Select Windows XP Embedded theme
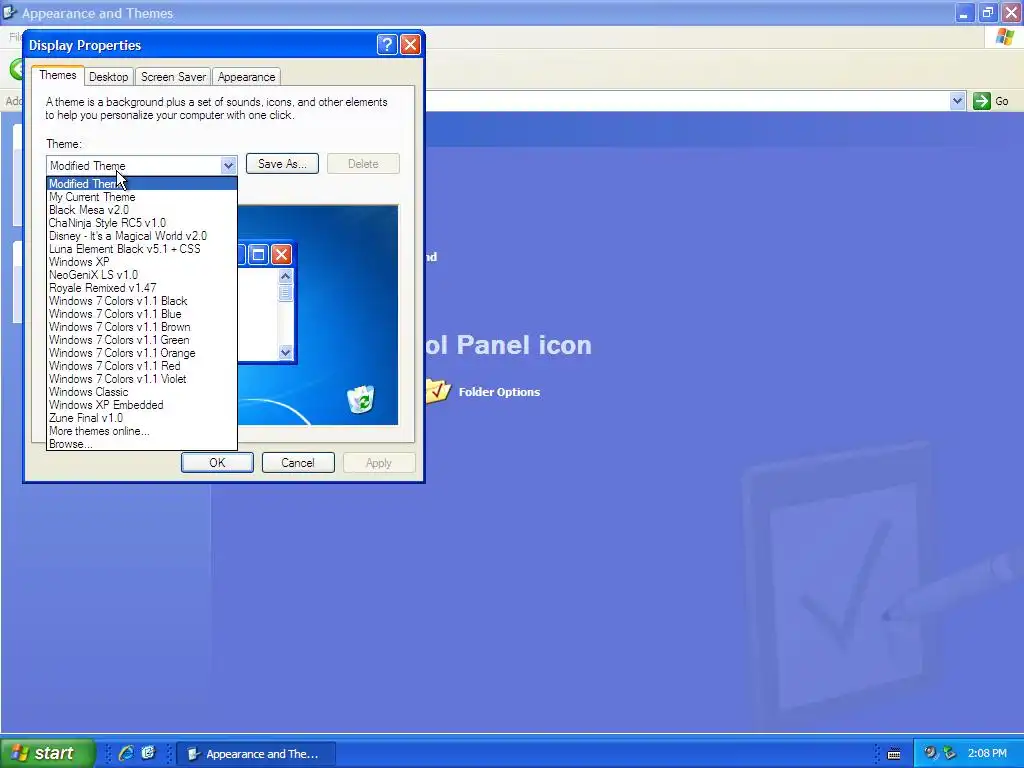 tap(142, 406)
